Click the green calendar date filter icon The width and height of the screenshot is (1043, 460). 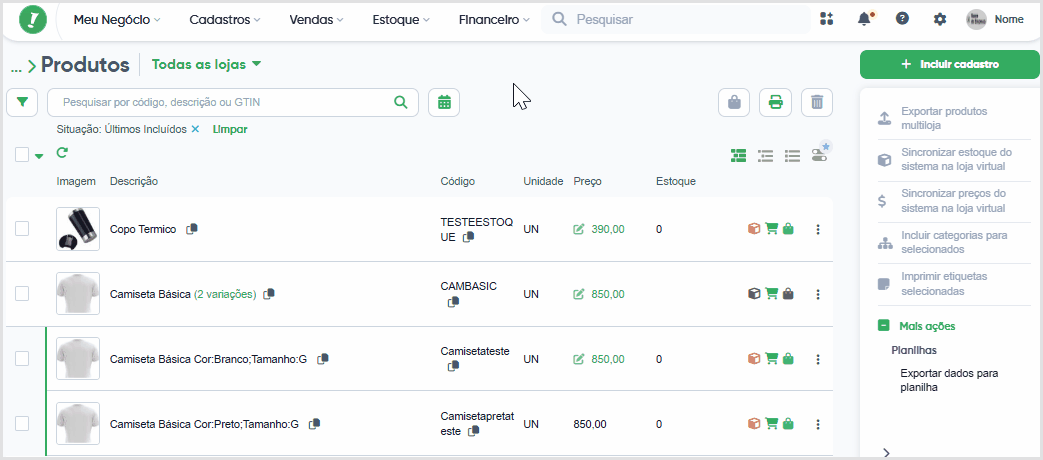coord(444,102)
